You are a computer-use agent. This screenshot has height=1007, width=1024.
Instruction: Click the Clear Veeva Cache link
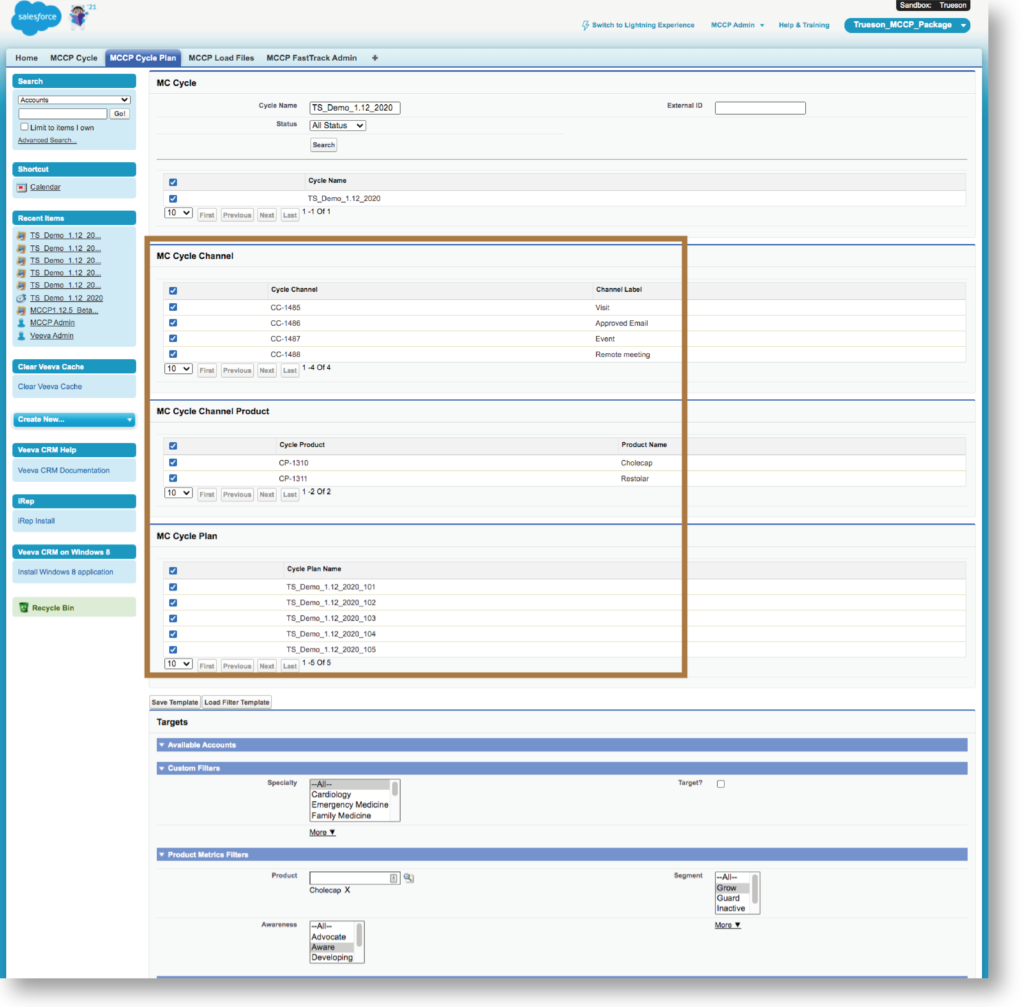50,387
